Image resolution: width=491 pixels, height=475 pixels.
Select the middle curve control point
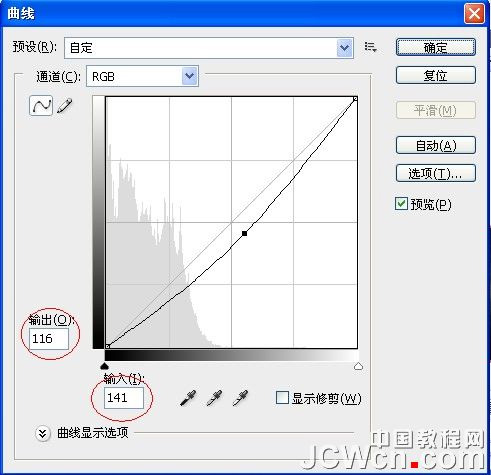click(244, 233)
